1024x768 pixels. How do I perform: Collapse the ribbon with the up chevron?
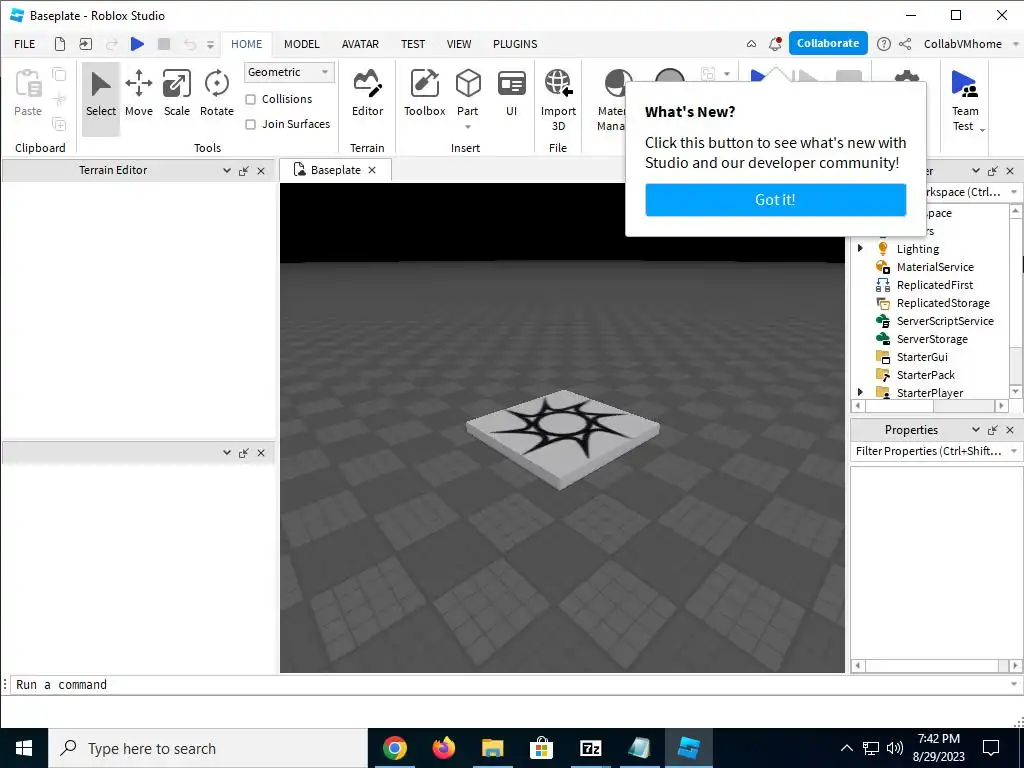pos(752,44)
